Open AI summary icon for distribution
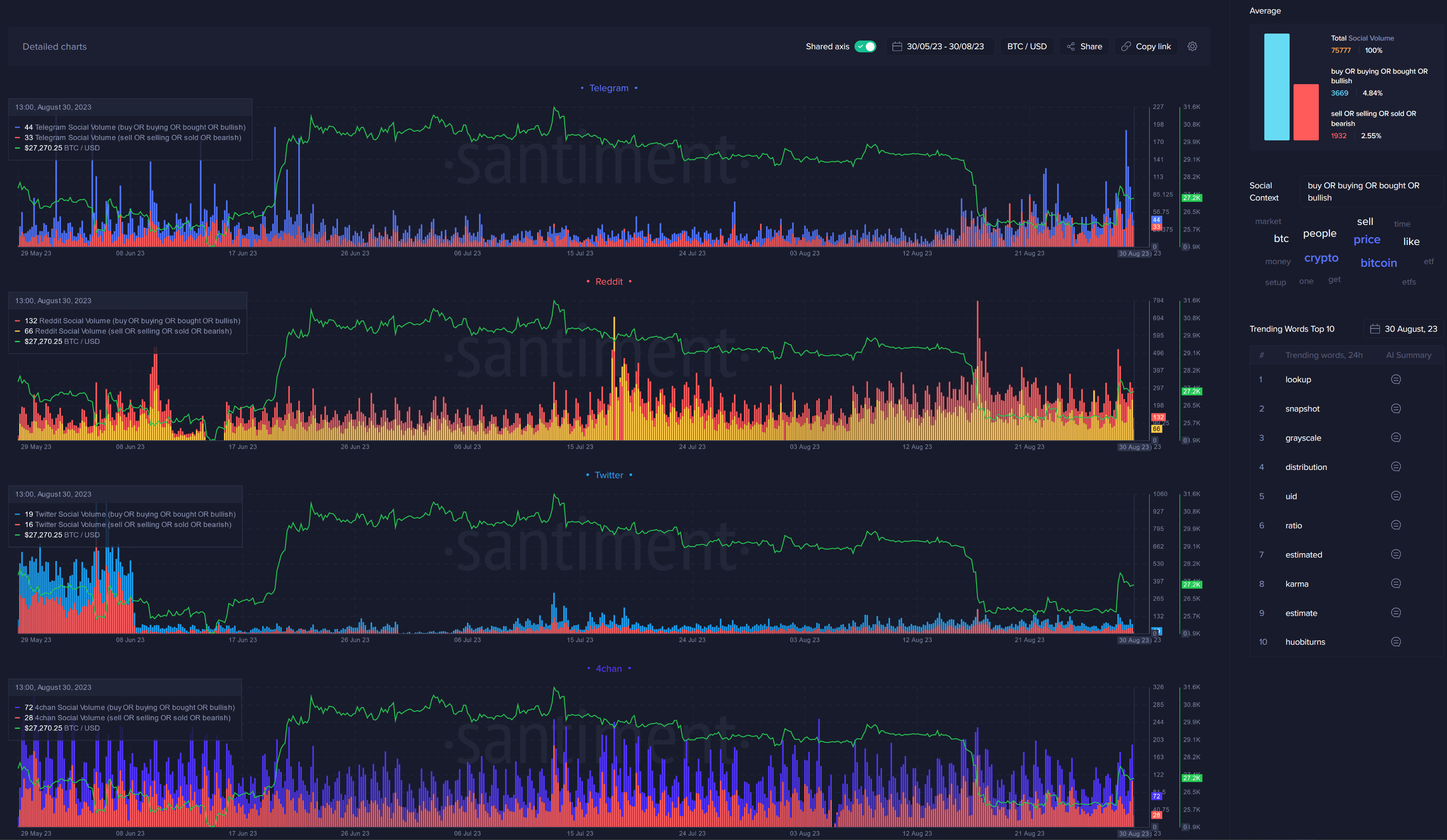Screen dimensions: 1447x840 point(1396,467)
